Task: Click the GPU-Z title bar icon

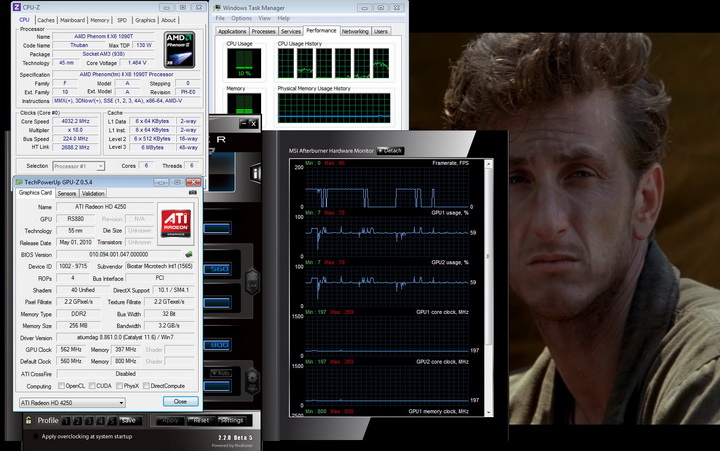Action: pos(19,182)
